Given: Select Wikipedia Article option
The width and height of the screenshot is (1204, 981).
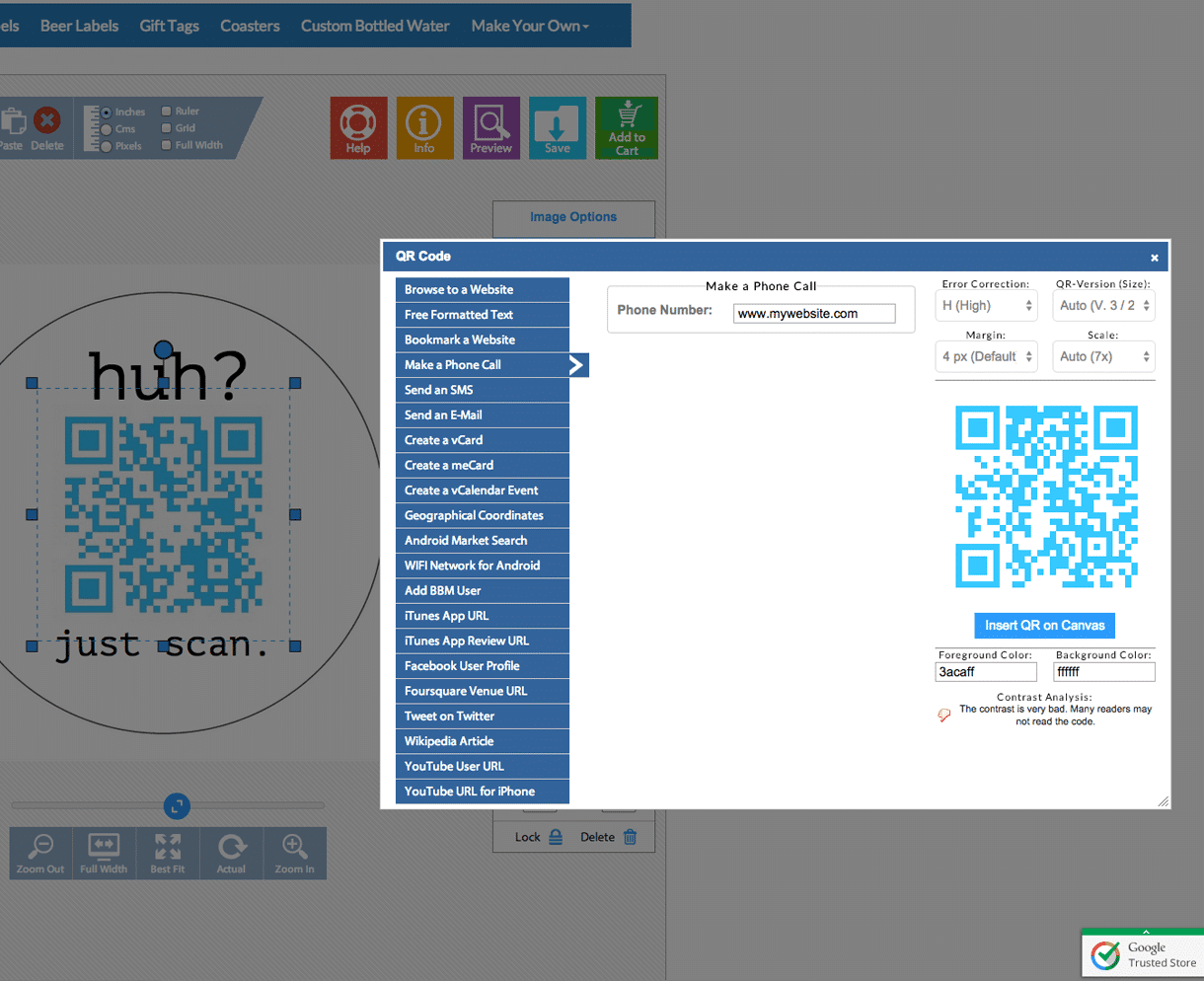Looking at the screenshot, I should pyautogui.click(x=483, y=741).
